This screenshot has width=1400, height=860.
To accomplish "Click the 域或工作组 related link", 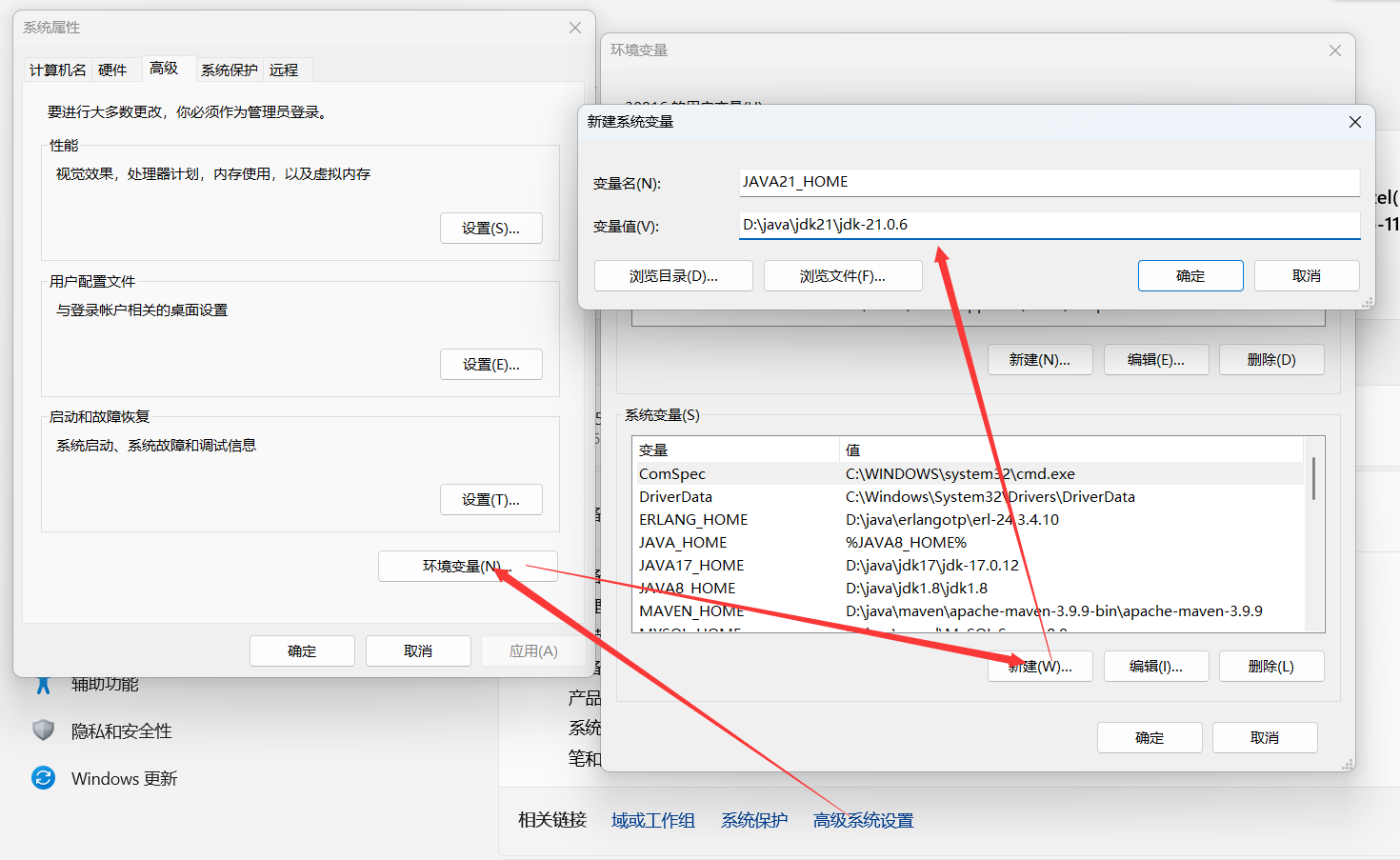I will [652, 820].
